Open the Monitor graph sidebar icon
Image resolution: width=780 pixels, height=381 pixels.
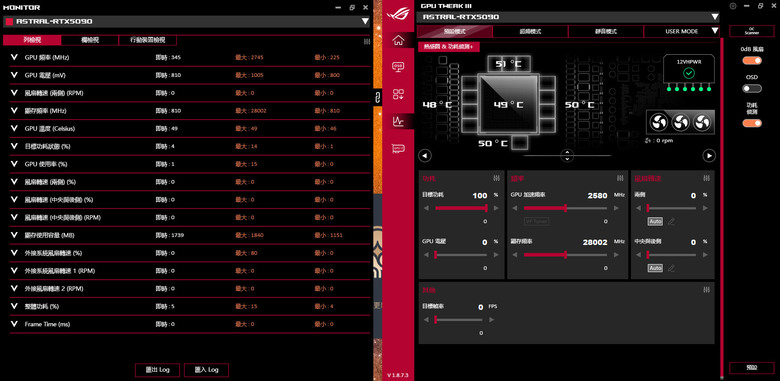click(398, 120)
